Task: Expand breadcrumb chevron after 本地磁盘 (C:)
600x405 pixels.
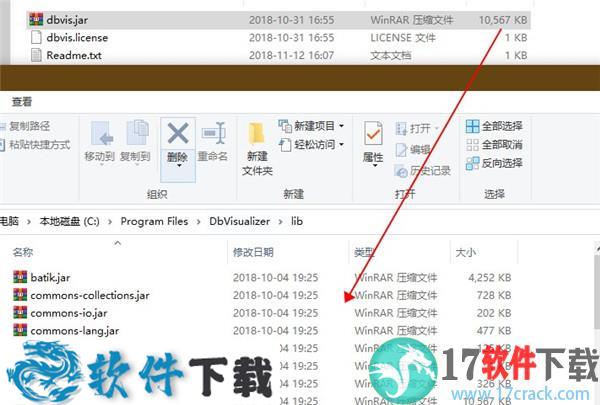Action: click(x=110, y=222)
